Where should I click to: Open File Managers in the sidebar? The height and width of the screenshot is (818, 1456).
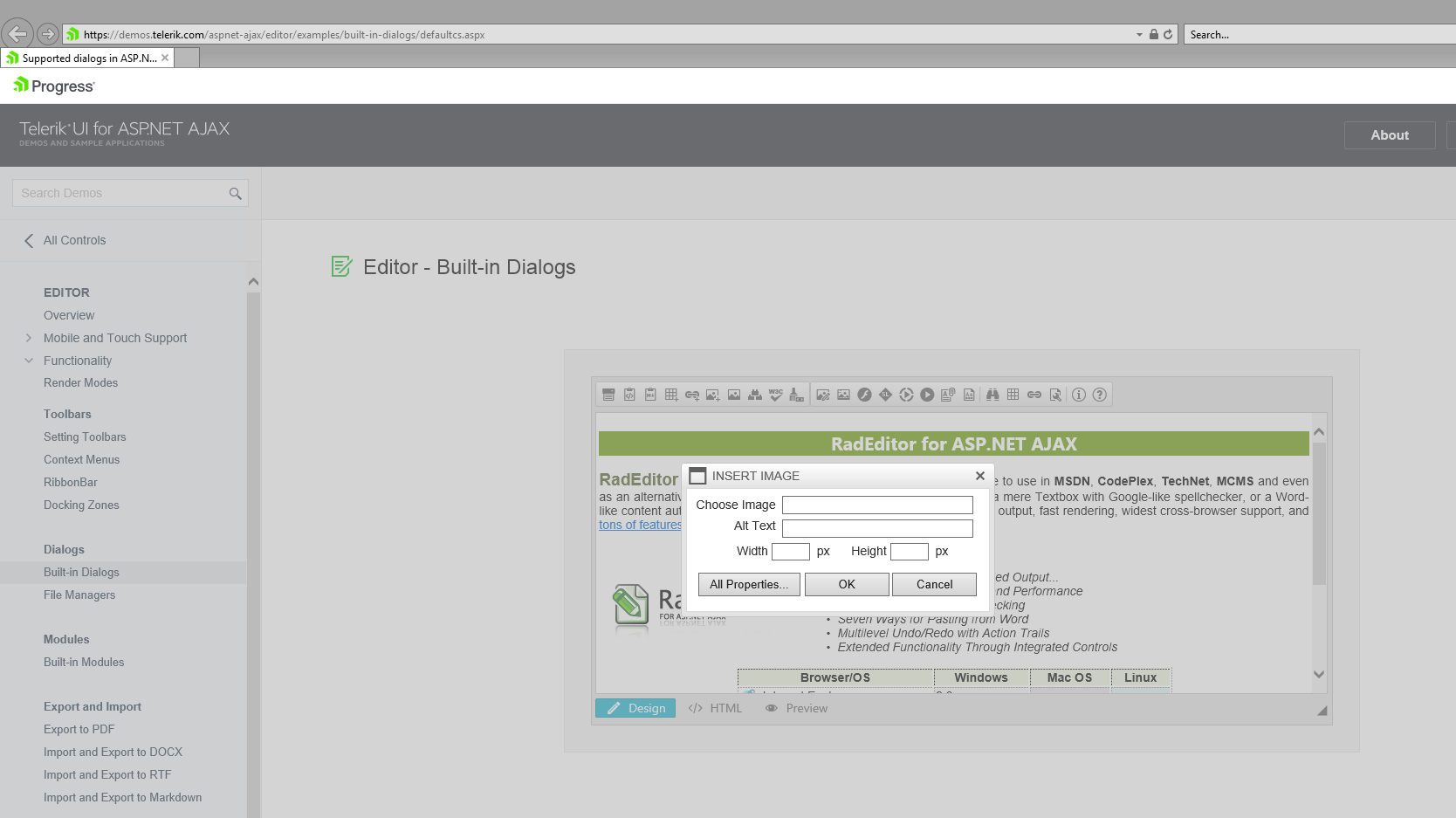click(79, 595)
